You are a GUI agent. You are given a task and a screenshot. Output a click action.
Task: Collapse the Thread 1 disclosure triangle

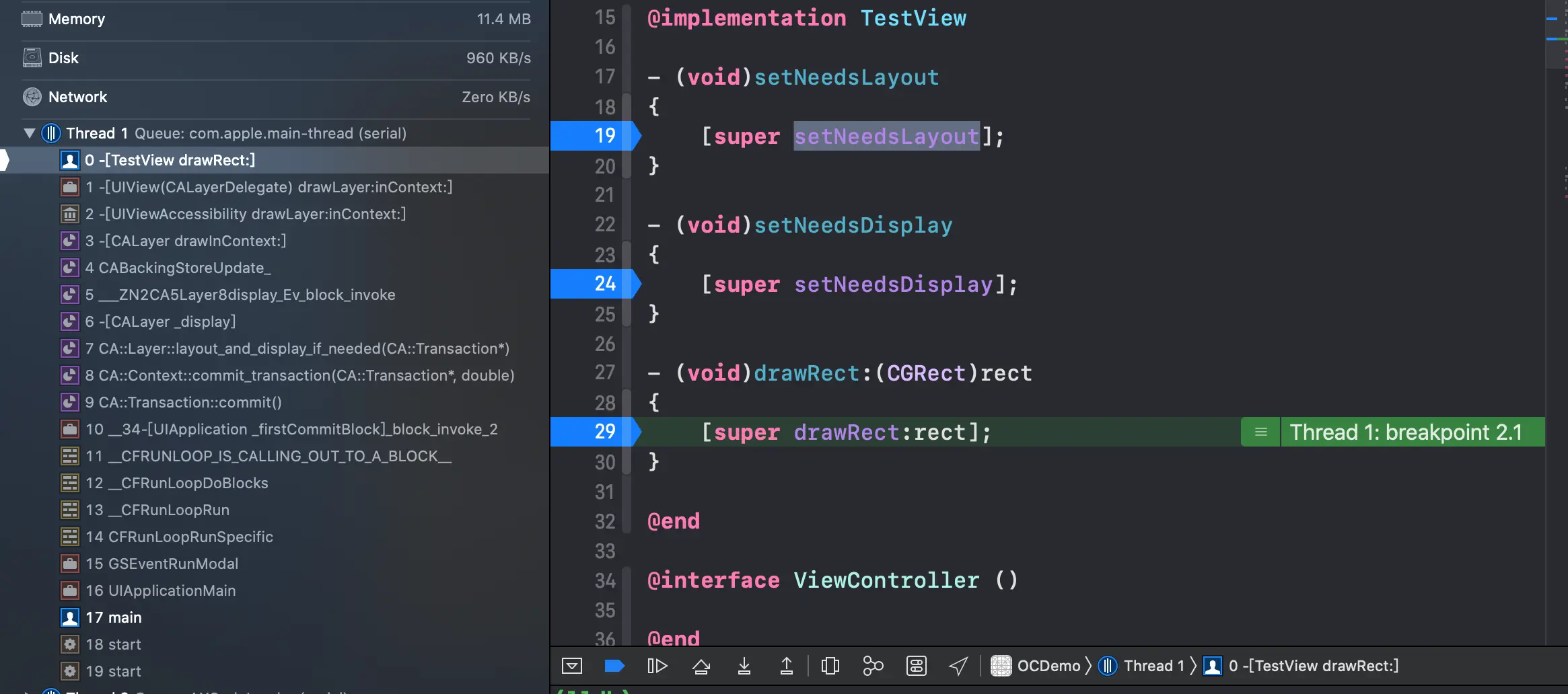click(x=29, y=133)
